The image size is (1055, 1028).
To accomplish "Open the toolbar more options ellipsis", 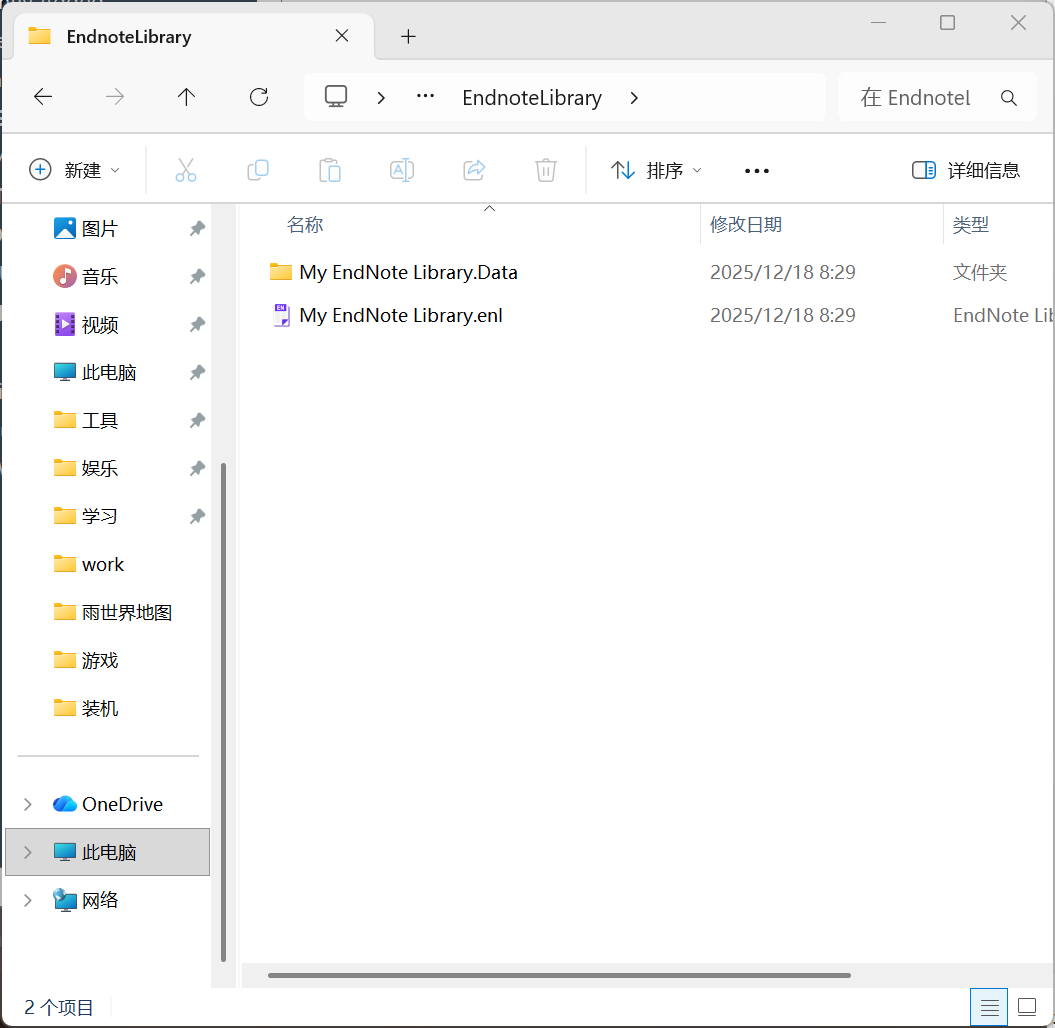I will 757,171.
